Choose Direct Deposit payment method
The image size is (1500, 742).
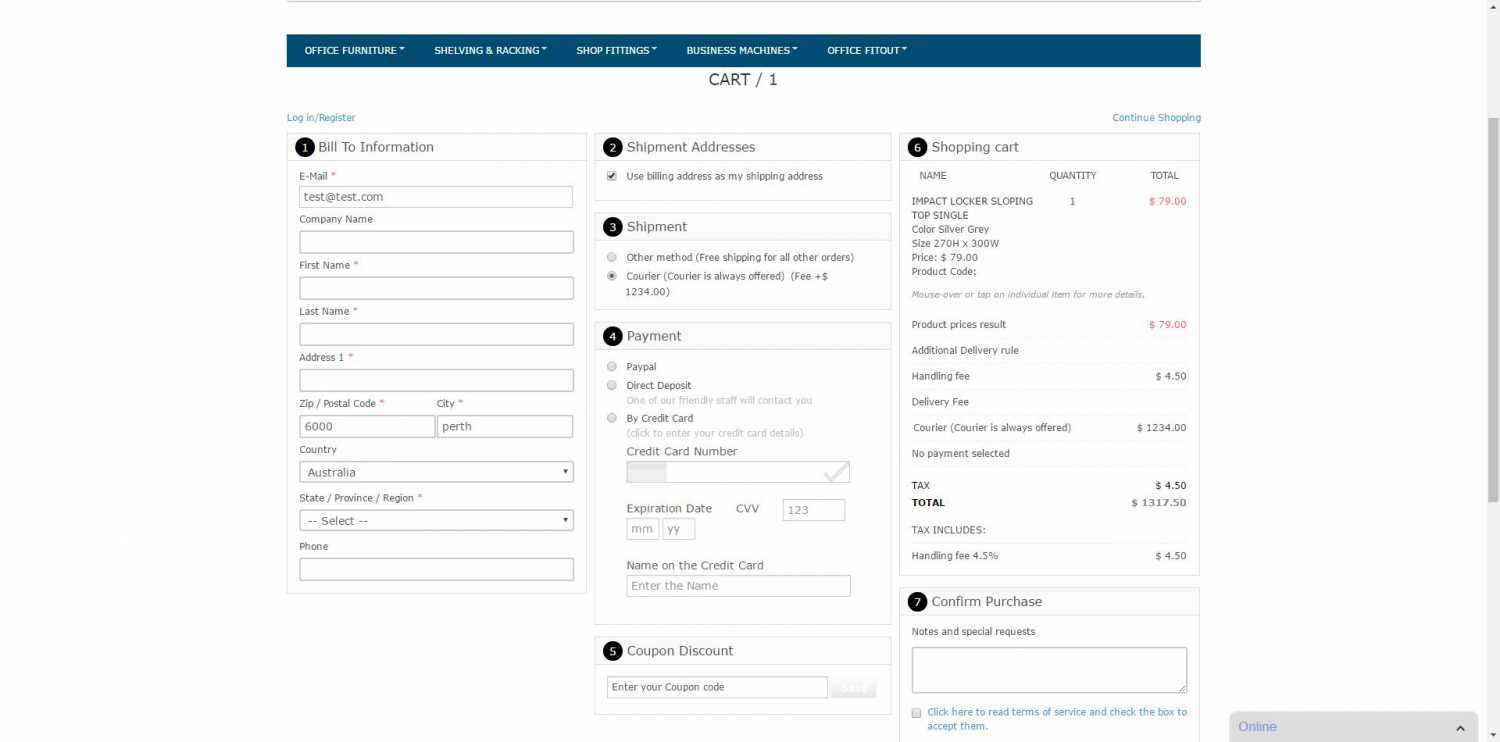[x=612, y=385]
